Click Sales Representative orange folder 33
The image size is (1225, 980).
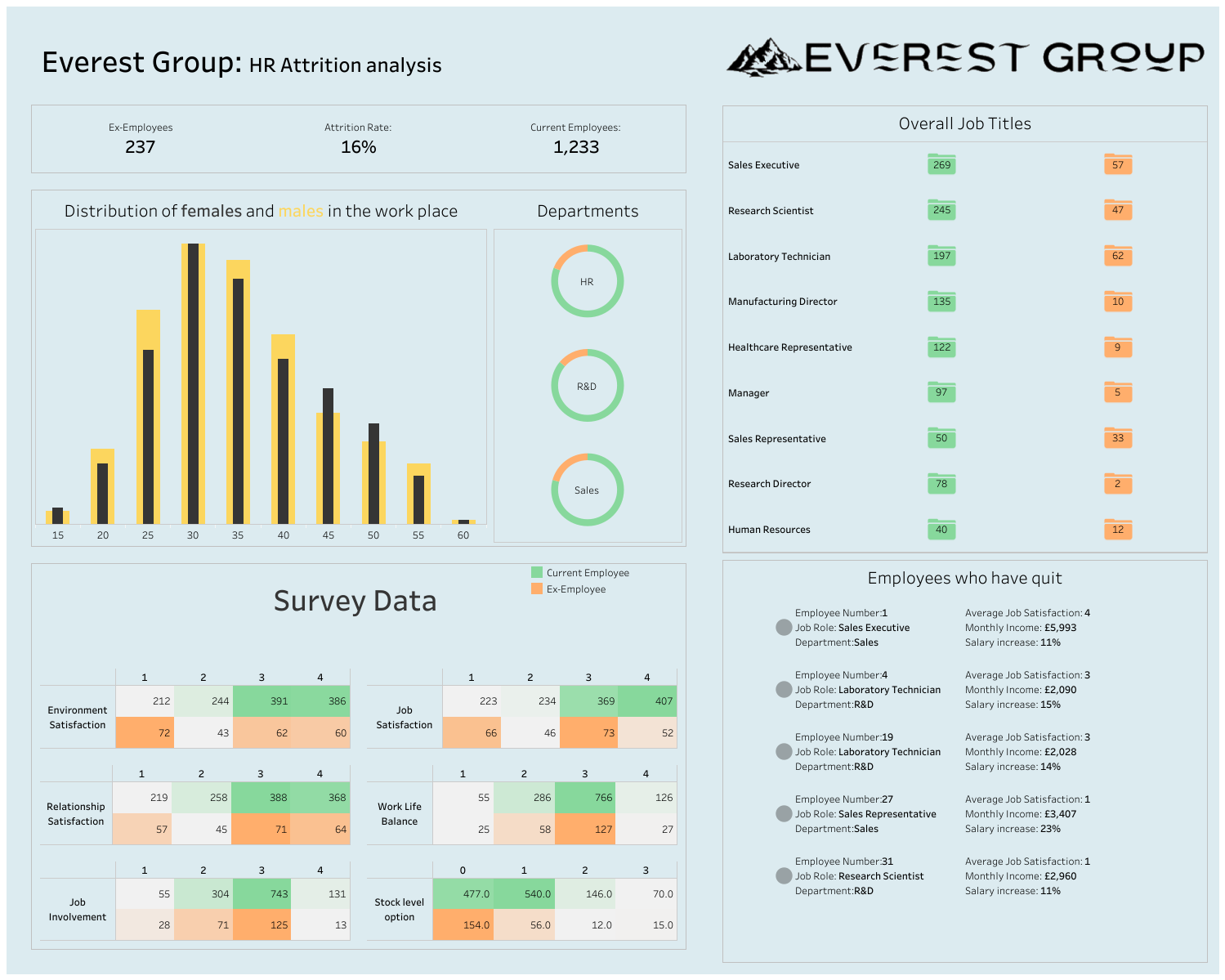(1118, 438)
